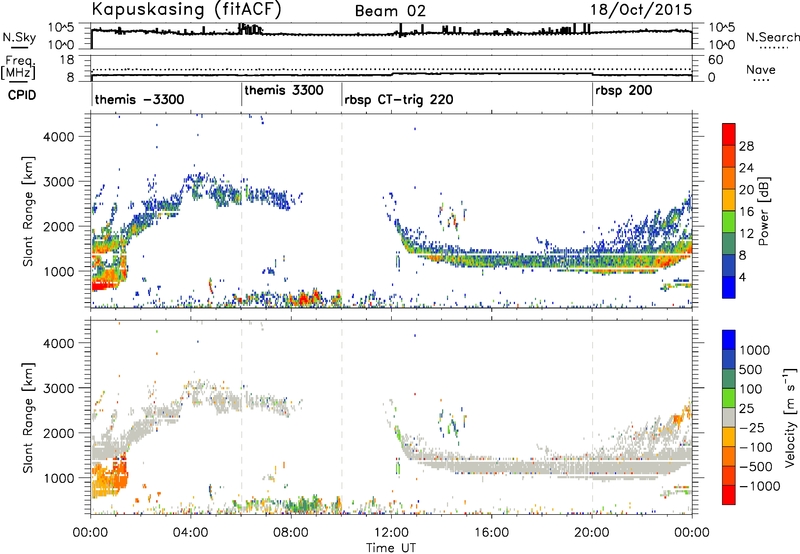Screen dimensions: 800x554
Task: Click the "N.Sky" legend label
Action: [19, 37]
